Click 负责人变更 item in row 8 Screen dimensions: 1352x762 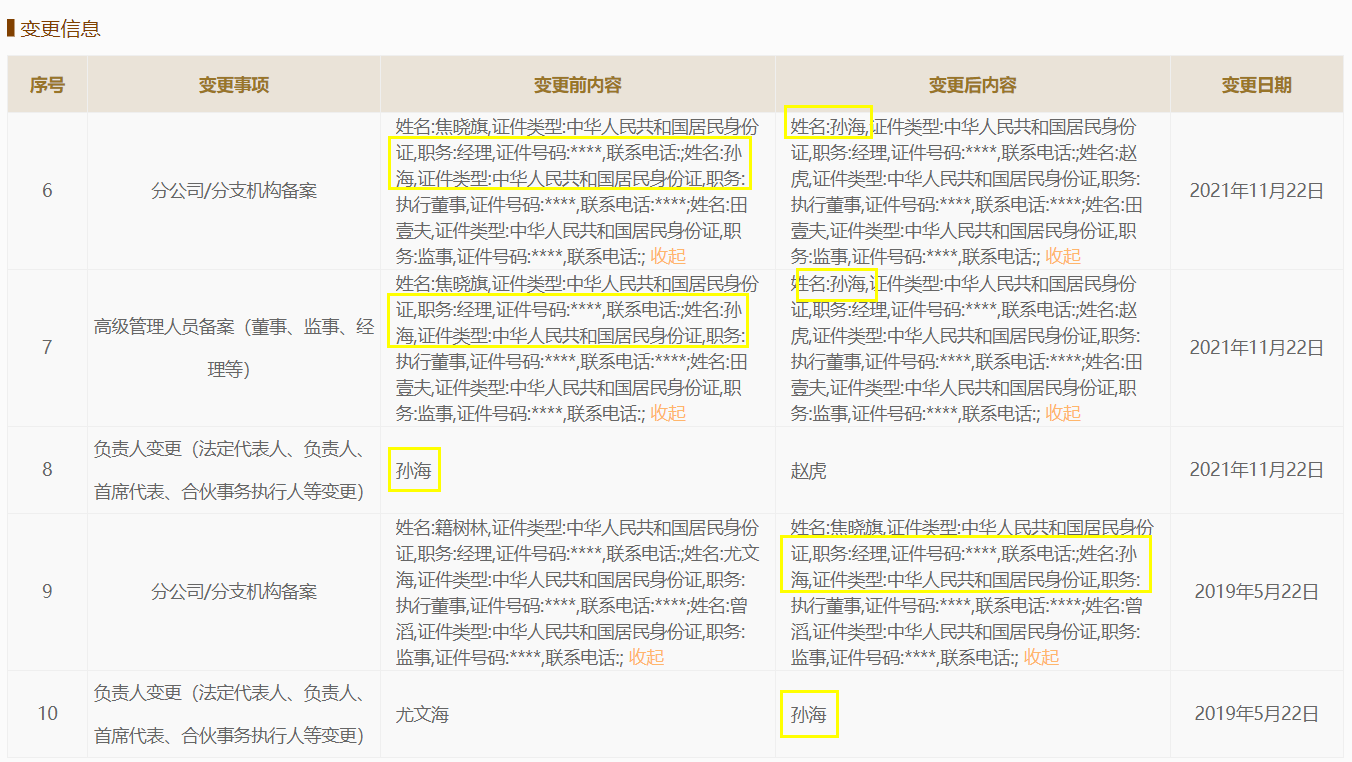[x=234, y=469]
